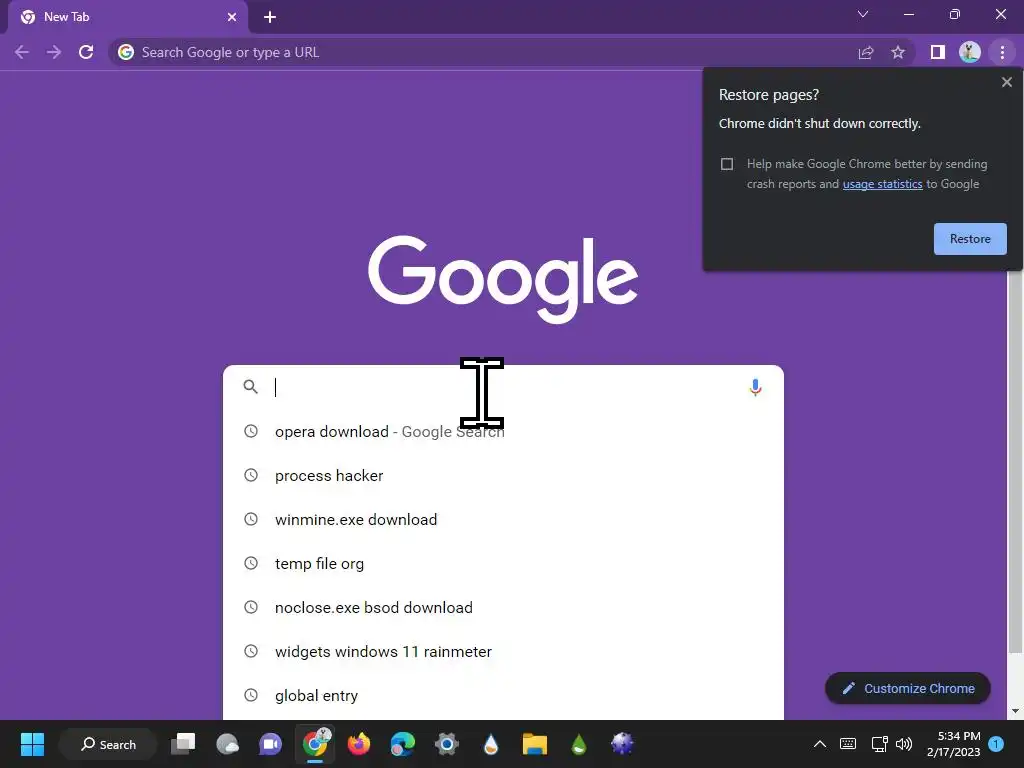Open the tab search chevron
Viewport: 1024px width, 768px height.
click(x=863, y=14)
